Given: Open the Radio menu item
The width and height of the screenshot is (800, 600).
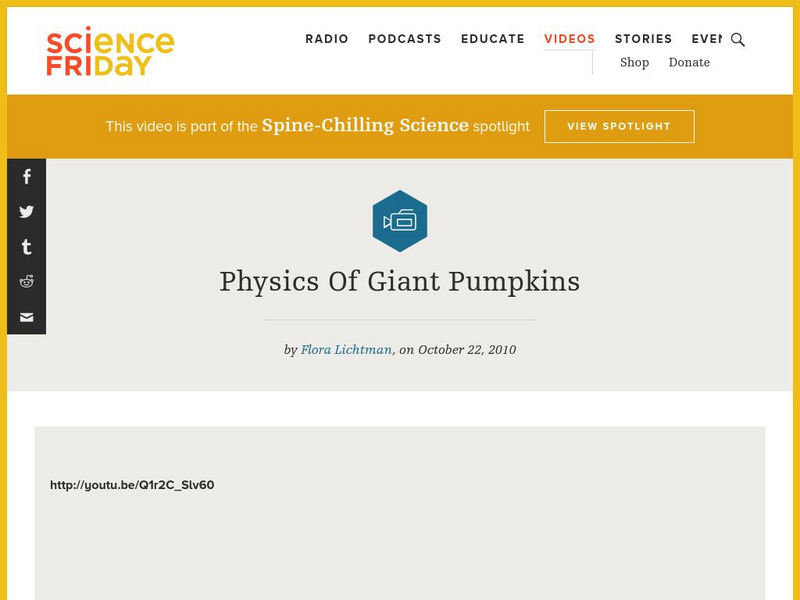Looking at the screenshot, I should tap(327, 39).
